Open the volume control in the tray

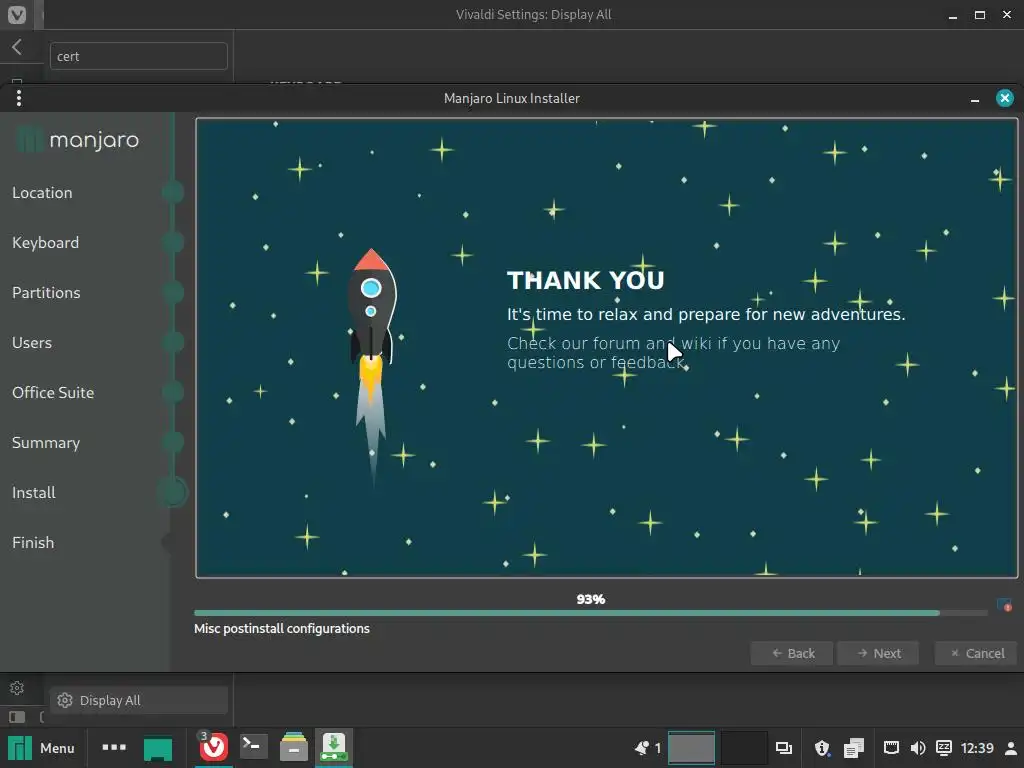tap(918, 748)
